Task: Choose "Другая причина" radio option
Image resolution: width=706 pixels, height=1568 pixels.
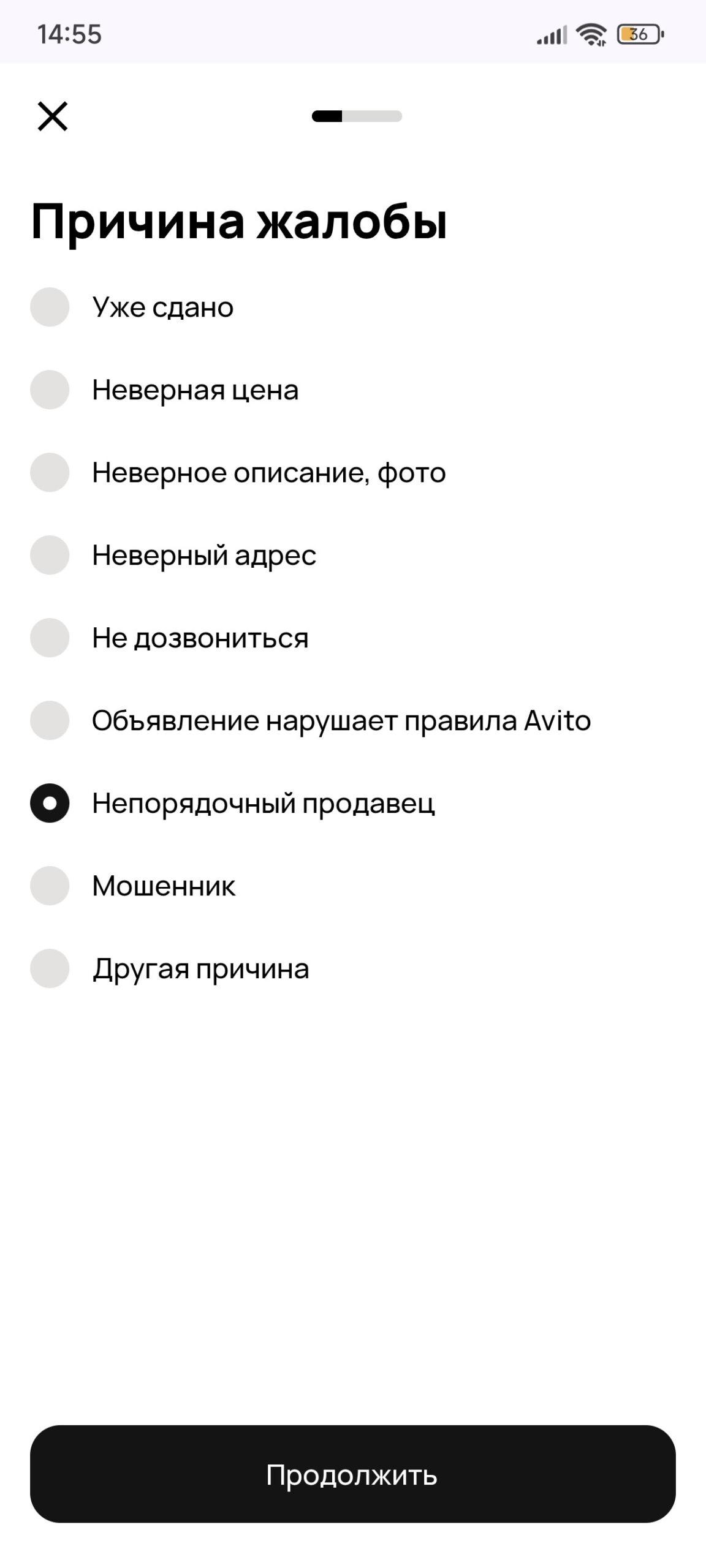Action: tap(50, 968)
